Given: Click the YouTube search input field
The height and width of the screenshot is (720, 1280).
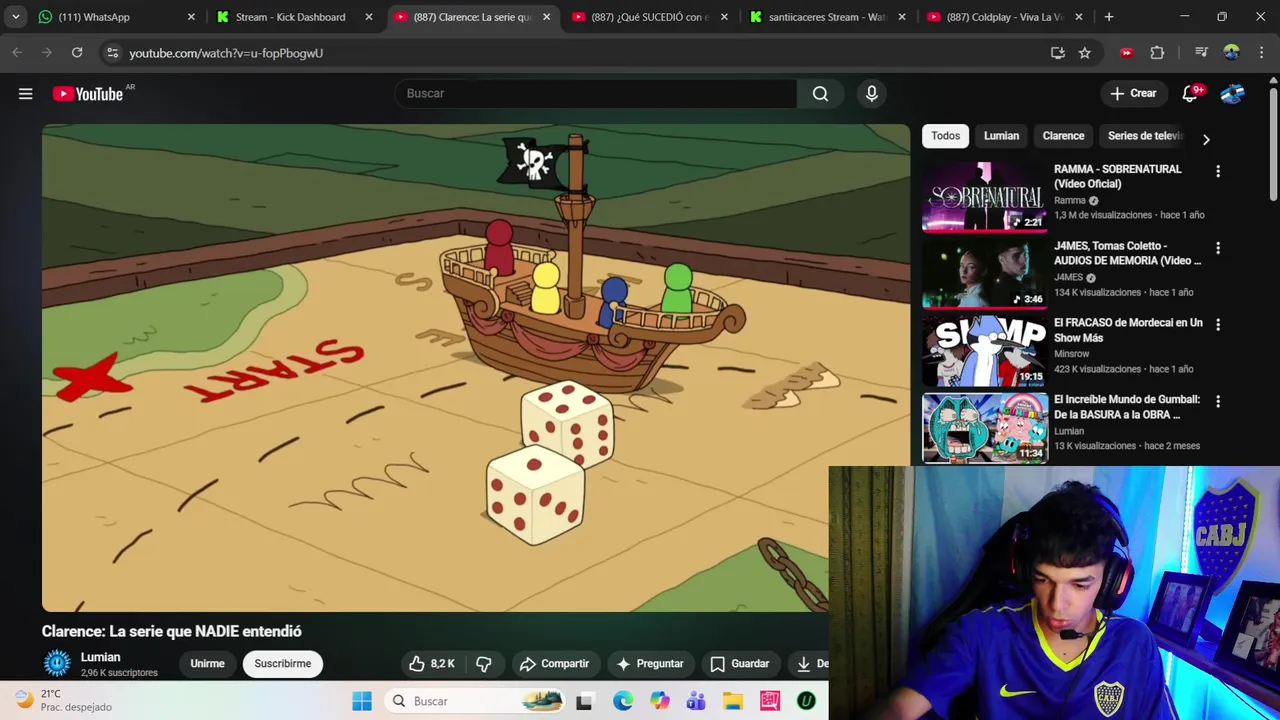Looking at the screenshot, I should click(x=596, y=93).
